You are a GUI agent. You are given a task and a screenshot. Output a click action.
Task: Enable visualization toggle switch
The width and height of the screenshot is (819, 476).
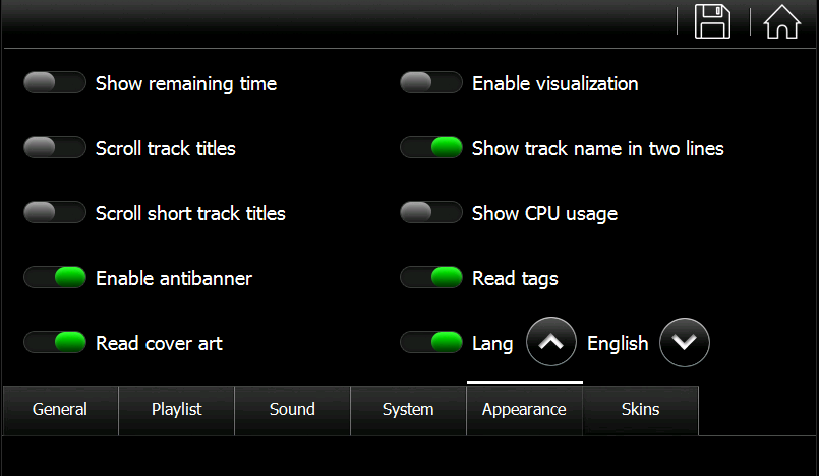[x=431, y=83]
